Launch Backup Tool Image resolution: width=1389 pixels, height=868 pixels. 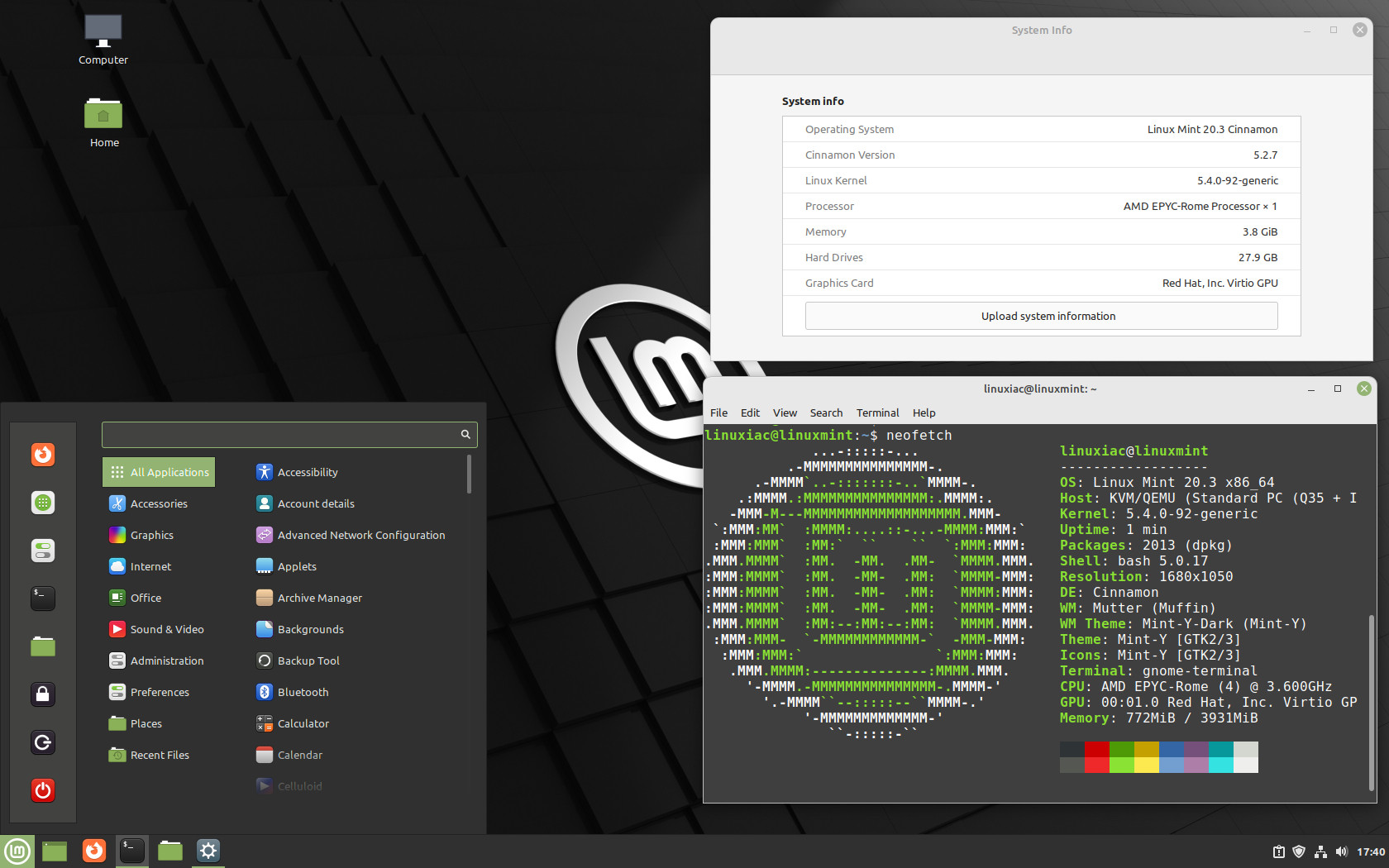click(298, 661)
